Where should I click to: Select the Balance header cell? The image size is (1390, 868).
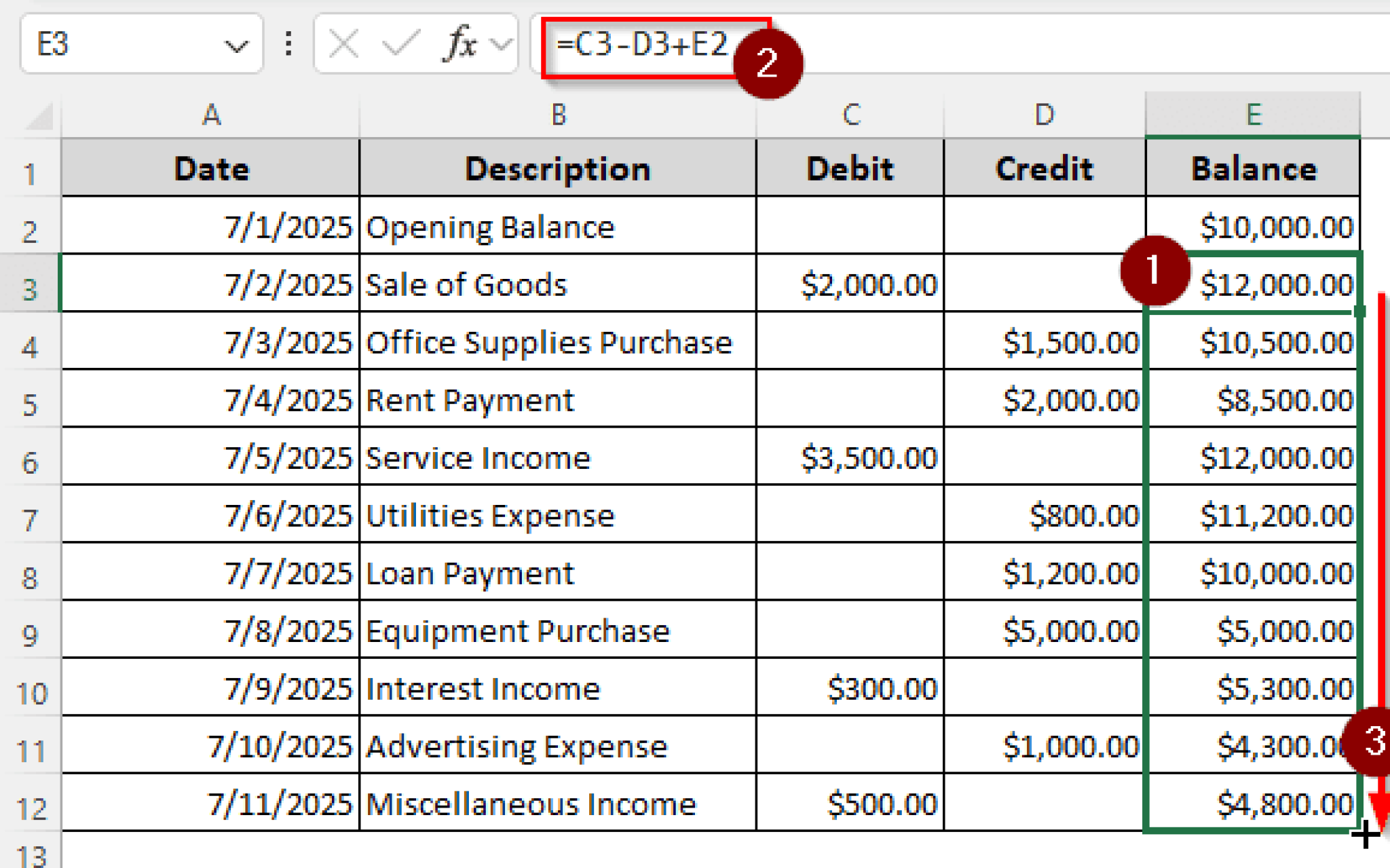(x=1252, y=168)
